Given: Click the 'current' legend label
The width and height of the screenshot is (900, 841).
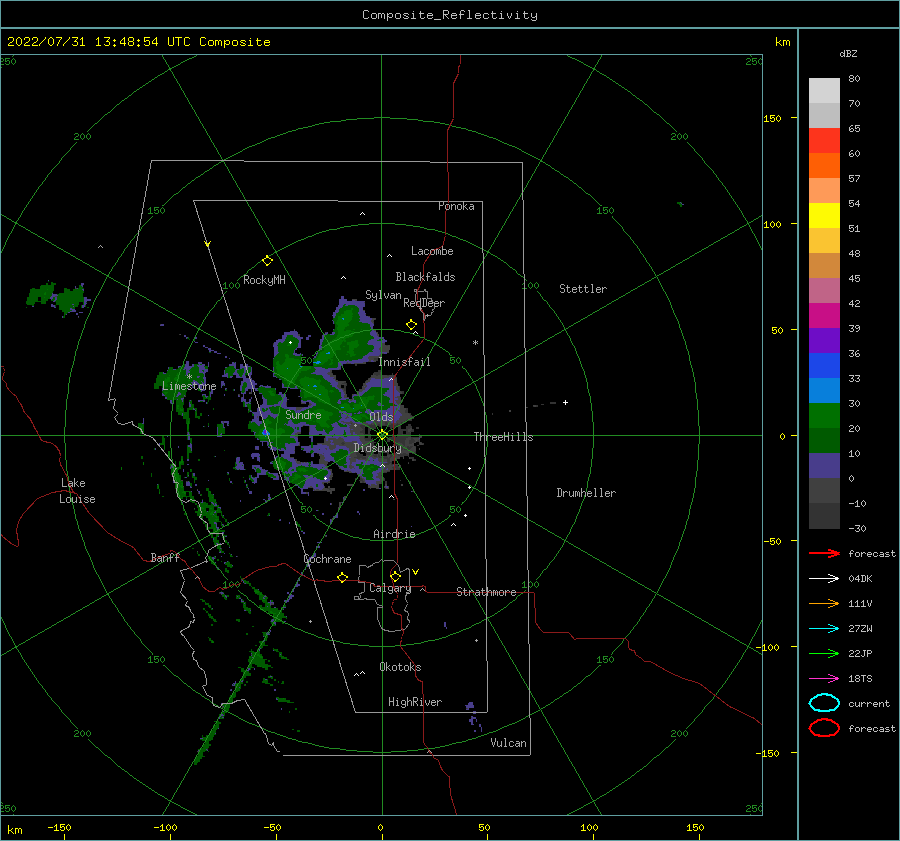Looking at the screenshot, I should (x=869, y=703).
